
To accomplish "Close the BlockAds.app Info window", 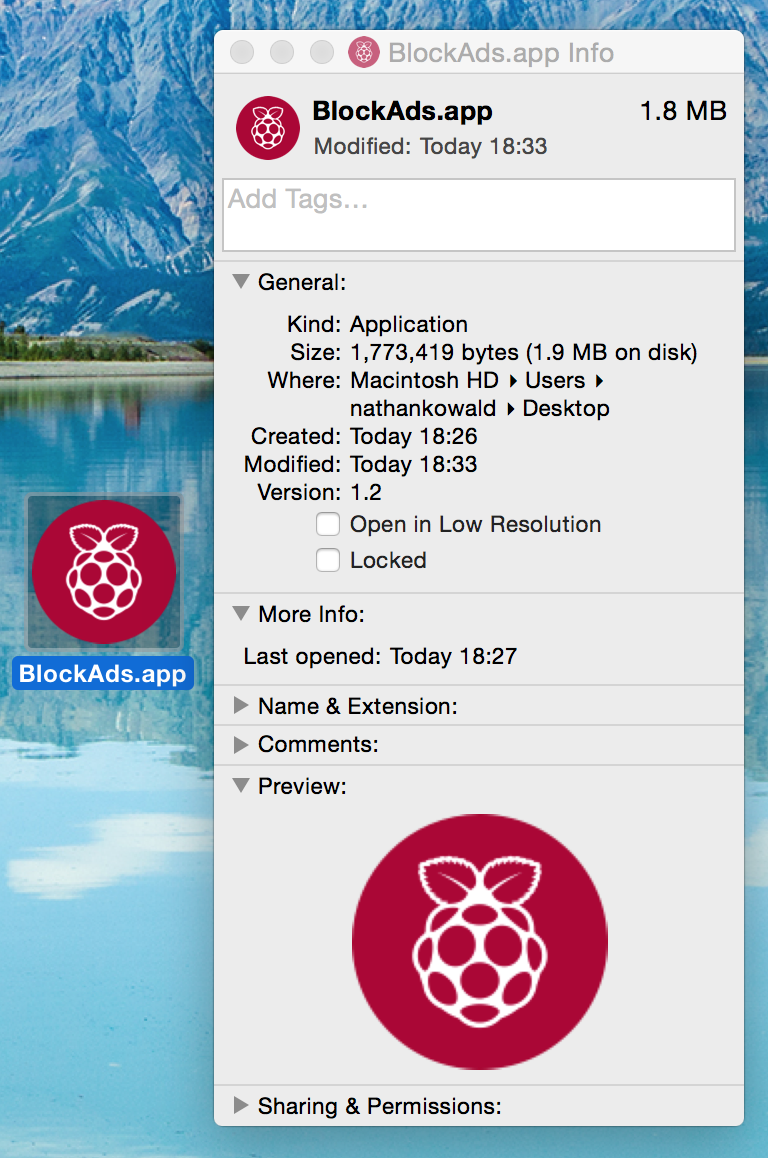I will pos(242,52).
